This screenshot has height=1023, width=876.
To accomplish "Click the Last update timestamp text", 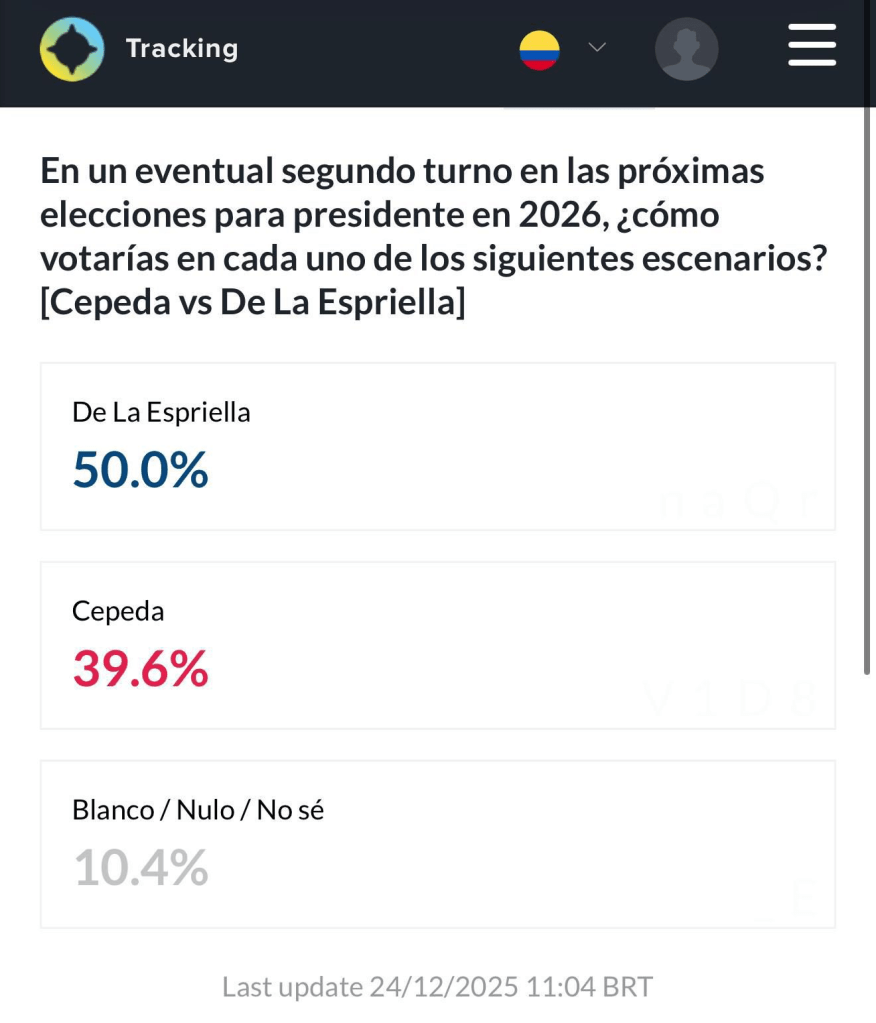I will [437, 987].
